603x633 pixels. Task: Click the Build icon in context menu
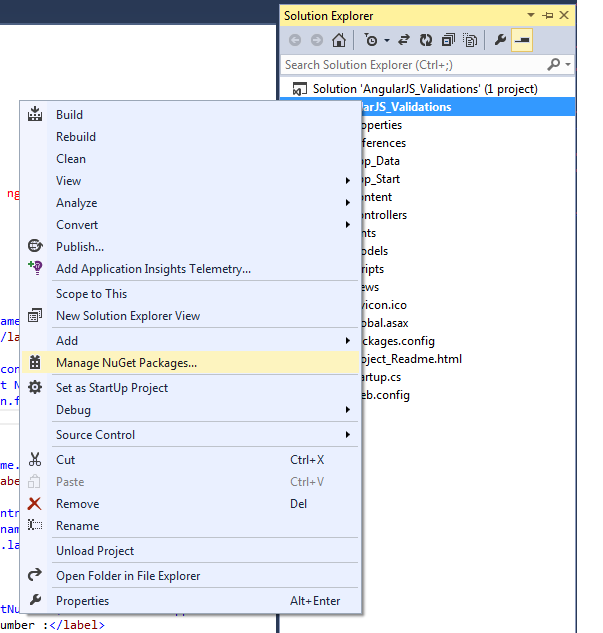35,114
